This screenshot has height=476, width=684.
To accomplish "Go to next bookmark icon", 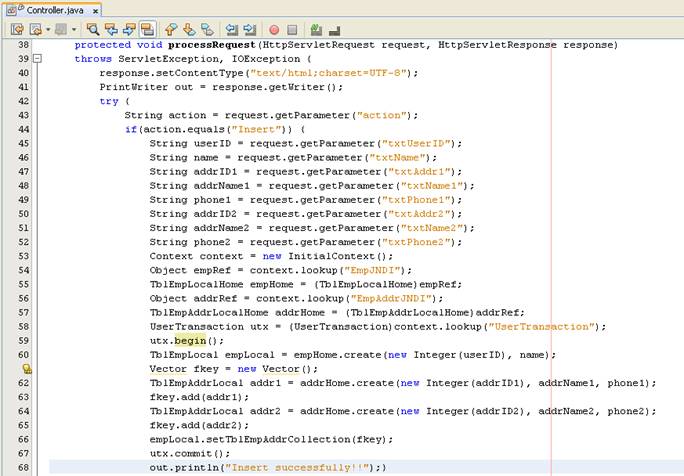I will click(189, 30).
